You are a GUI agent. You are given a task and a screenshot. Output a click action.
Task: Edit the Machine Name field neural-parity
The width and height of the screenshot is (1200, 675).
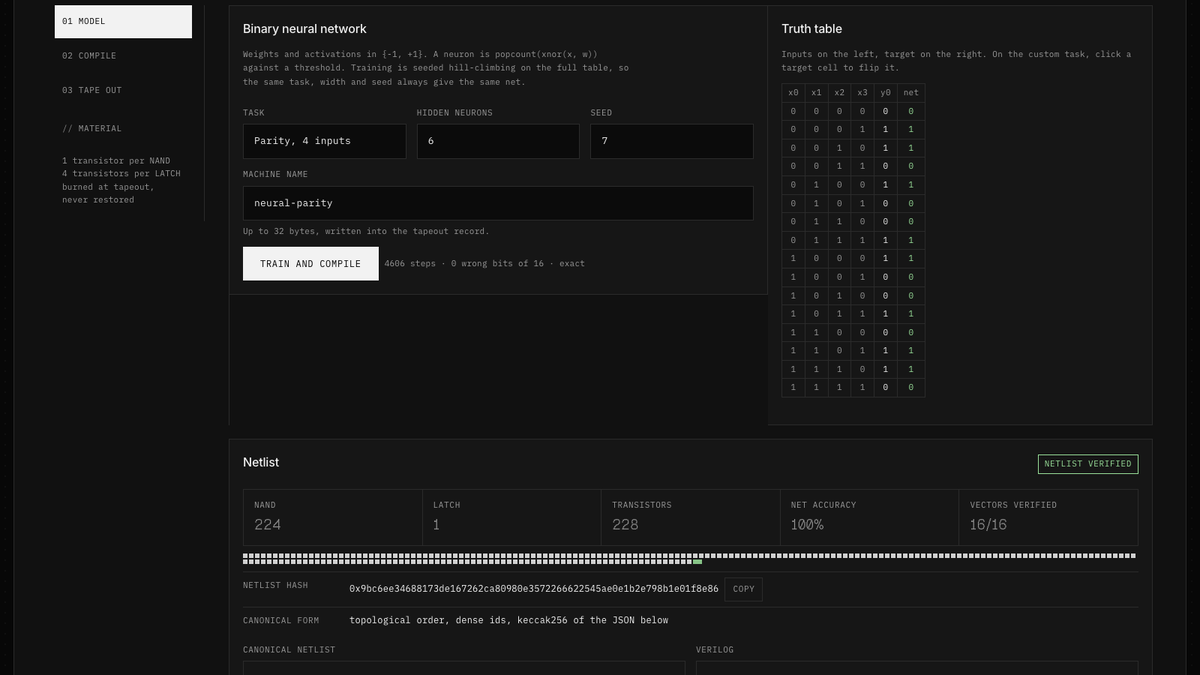tap(498, 203)
